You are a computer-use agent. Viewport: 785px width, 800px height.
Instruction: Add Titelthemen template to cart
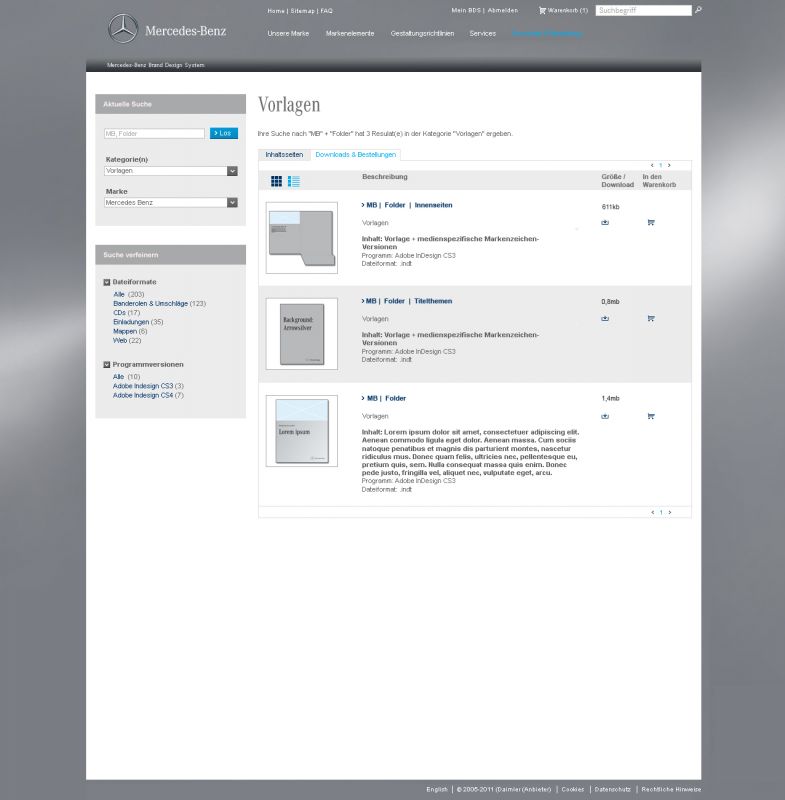click(651, 318)
